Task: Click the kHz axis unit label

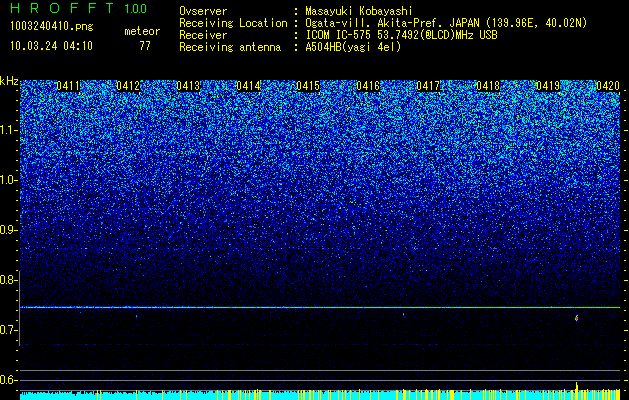Action: click(9, 81)
